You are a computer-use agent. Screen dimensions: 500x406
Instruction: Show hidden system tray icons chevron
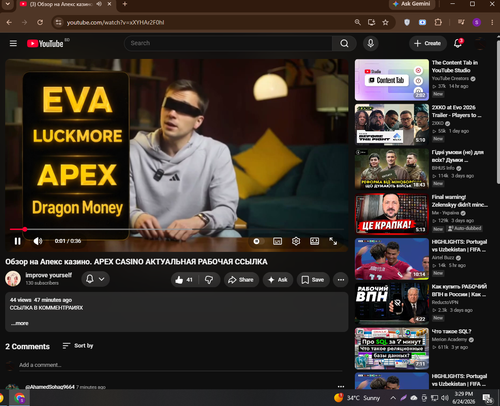(x=393, y=398)
